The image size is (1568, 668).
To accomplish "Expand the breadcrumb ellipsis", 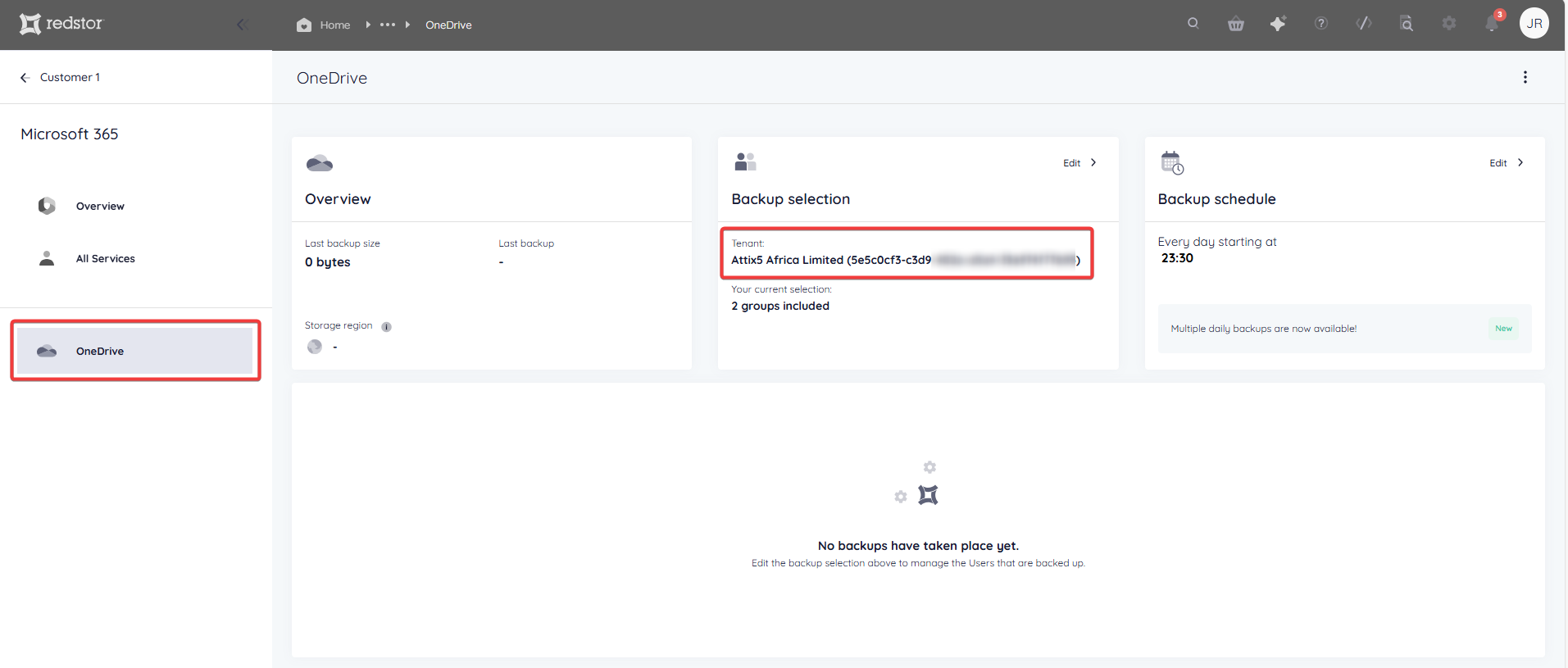I will coord(388,25).
